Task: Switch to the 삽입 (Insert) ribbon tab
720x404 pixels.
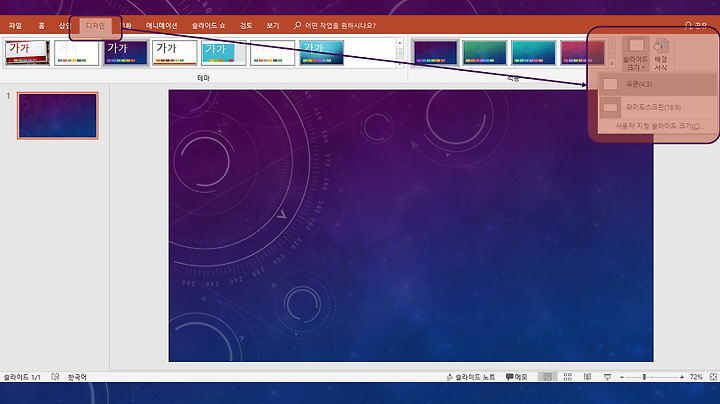Action: (64, 26)
